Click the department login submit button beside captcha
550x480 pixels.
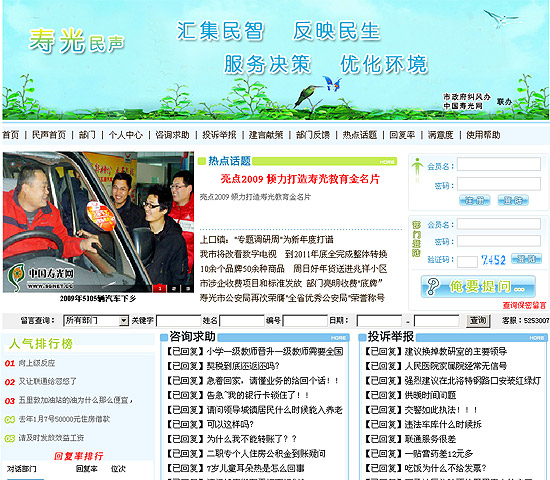[x=526, y=259]
